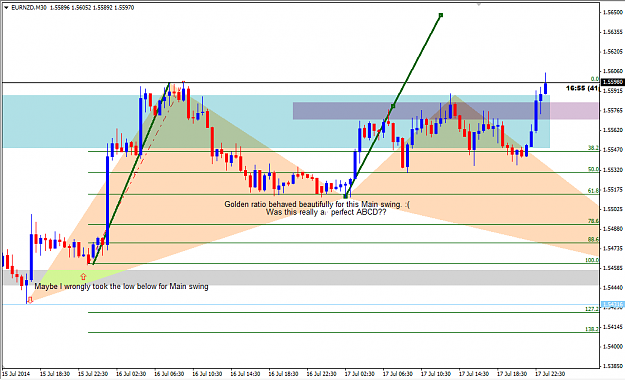Click price scale value 1.54440
Image resolution: width=625 pixels, height=380 pixels.
click(613, 287)
